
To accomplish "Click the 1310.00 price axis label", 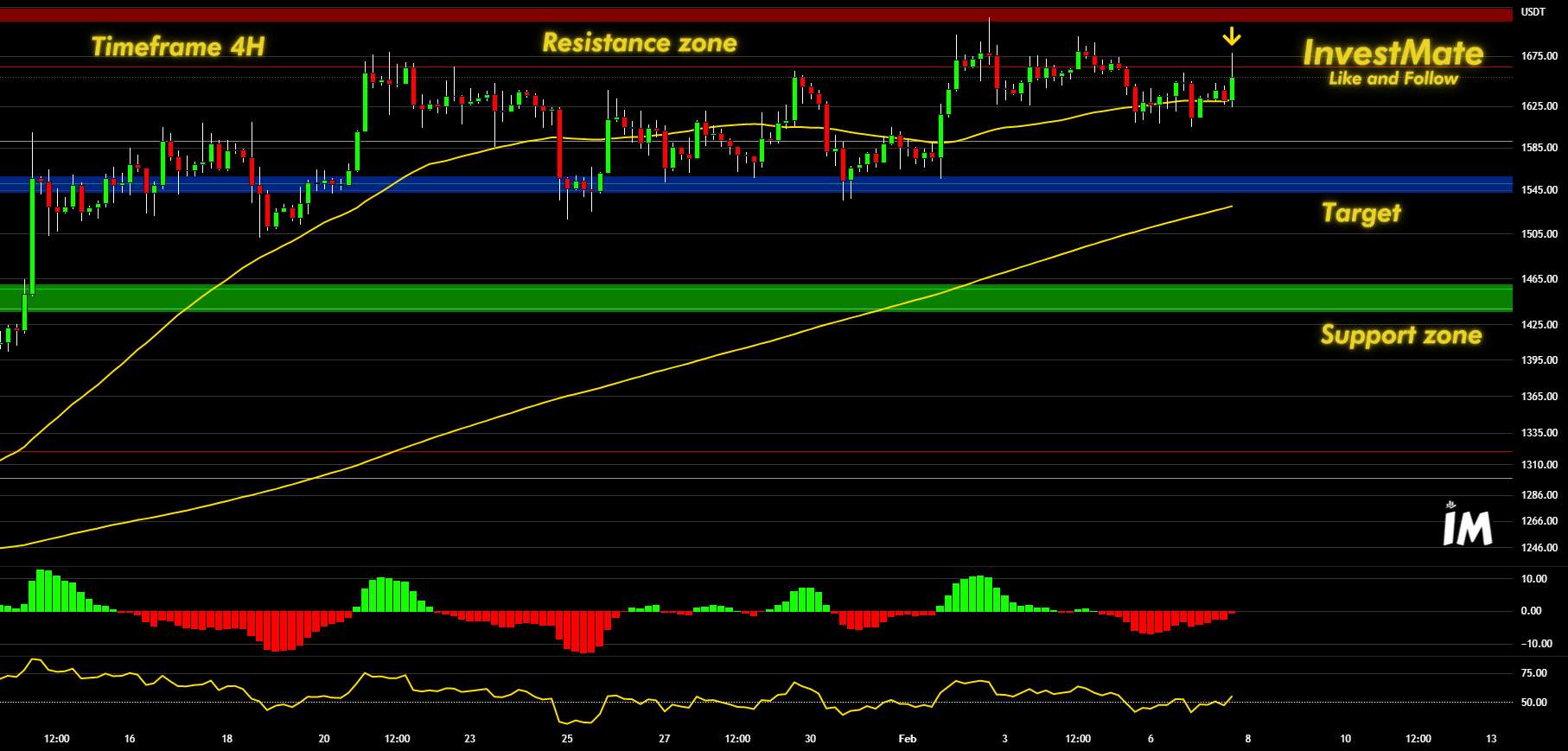I will (x=1539, y=465).
